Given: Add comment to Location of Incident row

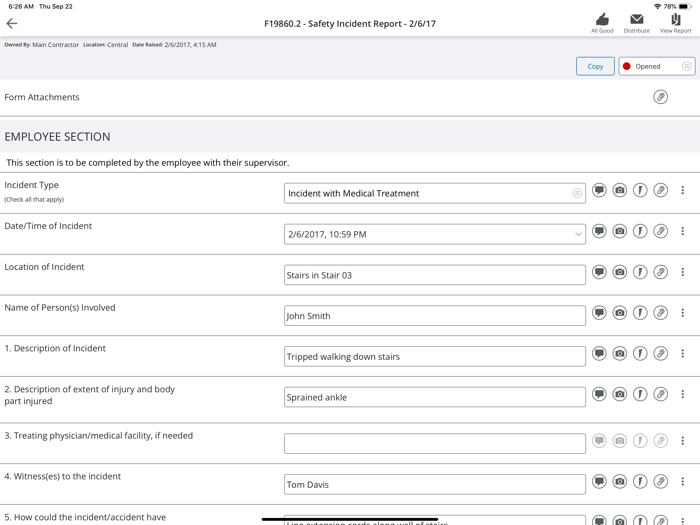Looking at the screenshot, I should click(599, 272).
